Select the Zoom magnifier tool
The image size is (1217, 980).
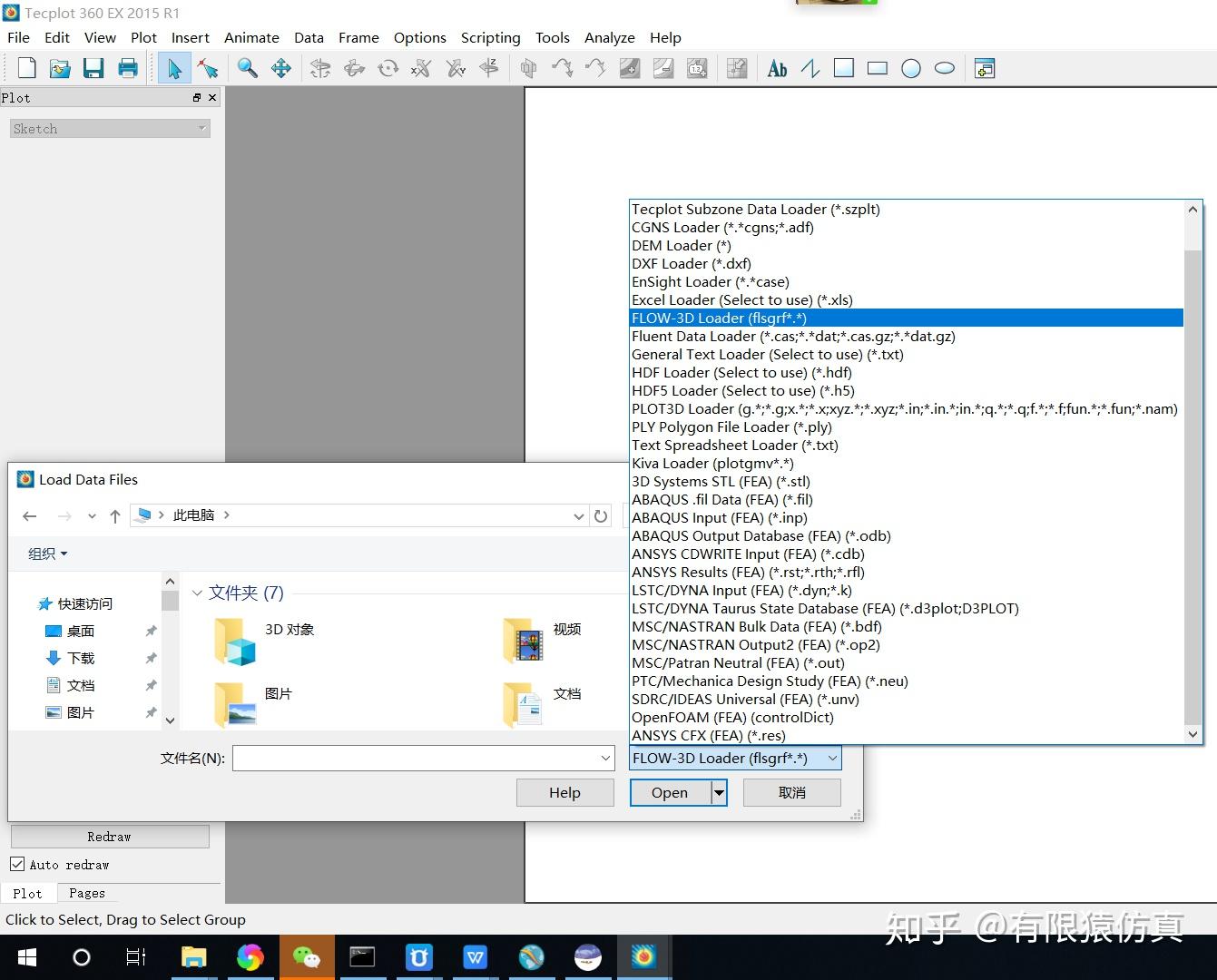pos(247,68)
